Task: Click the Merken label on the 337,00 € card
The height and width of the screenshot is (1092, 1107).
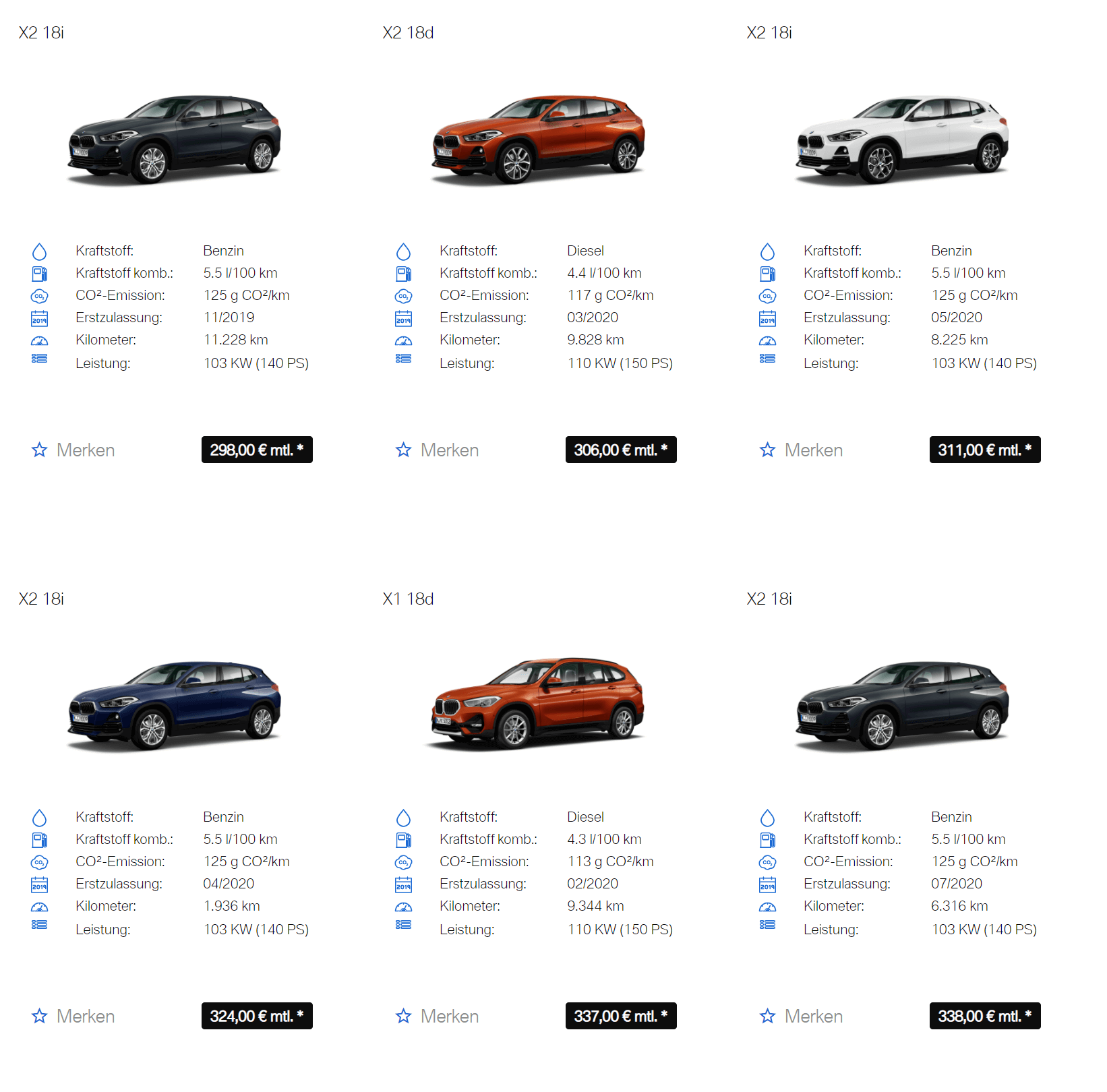Action: (x=450, y=1017)
